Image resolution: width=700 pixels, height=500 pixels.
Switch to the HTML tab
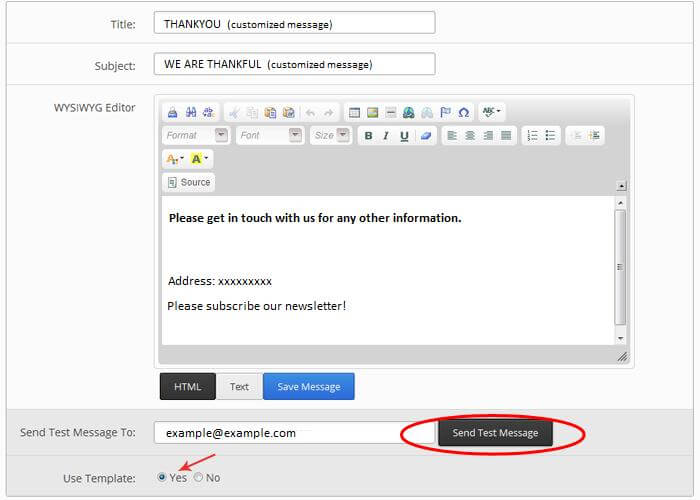pyautogui.click(x=188, y=387)
